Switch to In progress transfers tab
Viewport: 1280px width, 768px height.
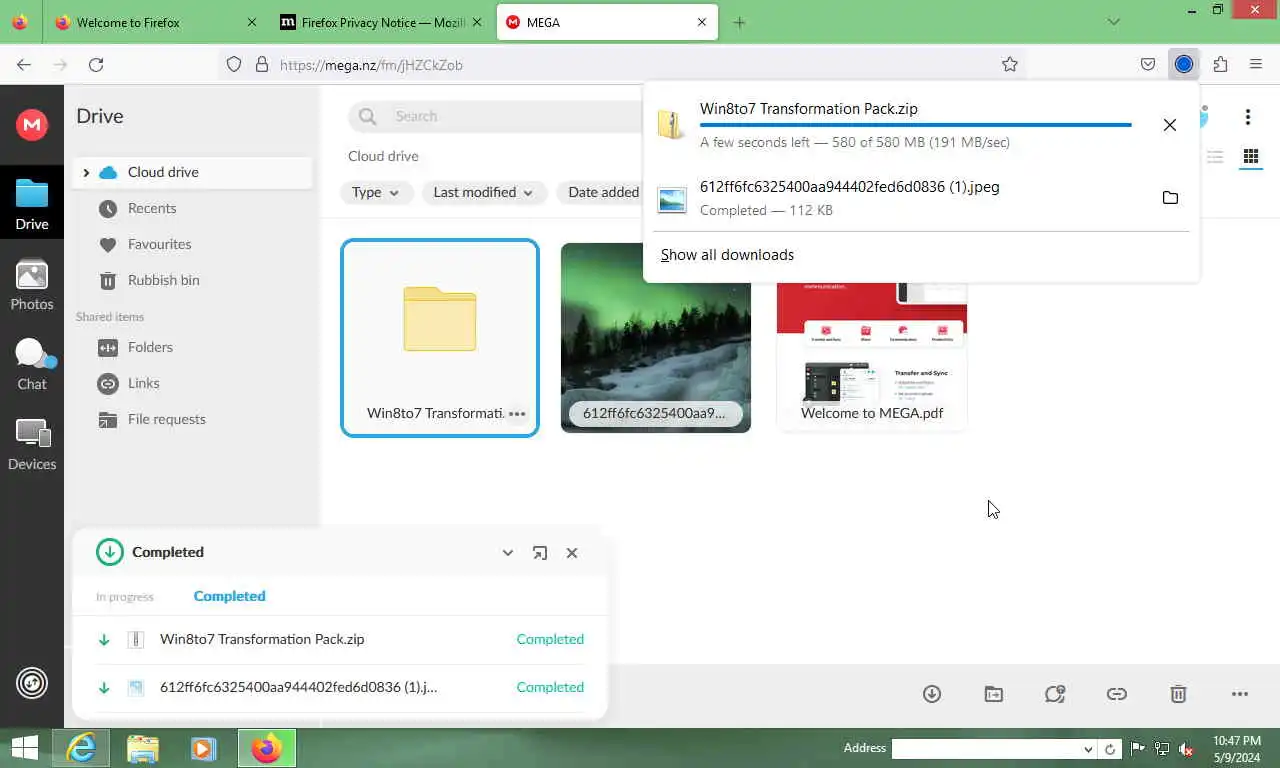[x=125, y=597]
